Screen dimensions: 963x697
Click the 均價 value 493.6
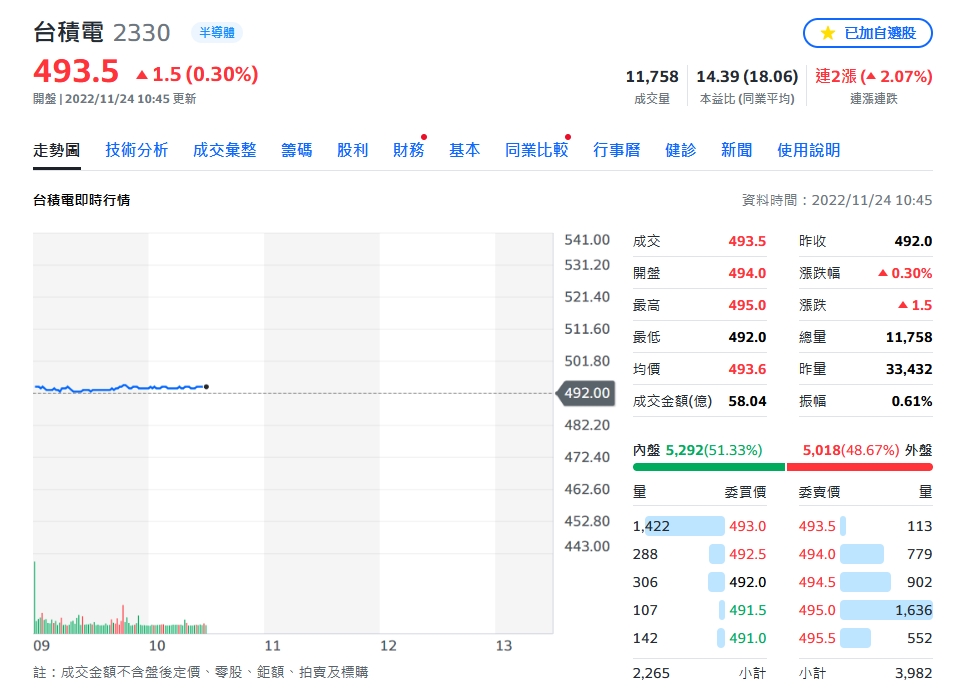747,369
